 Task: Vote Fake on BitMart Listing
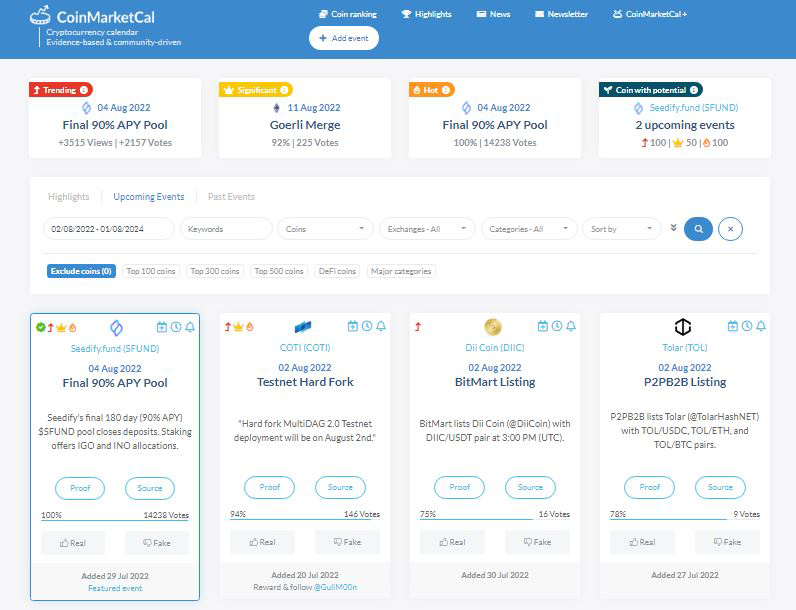click(537, 542)
